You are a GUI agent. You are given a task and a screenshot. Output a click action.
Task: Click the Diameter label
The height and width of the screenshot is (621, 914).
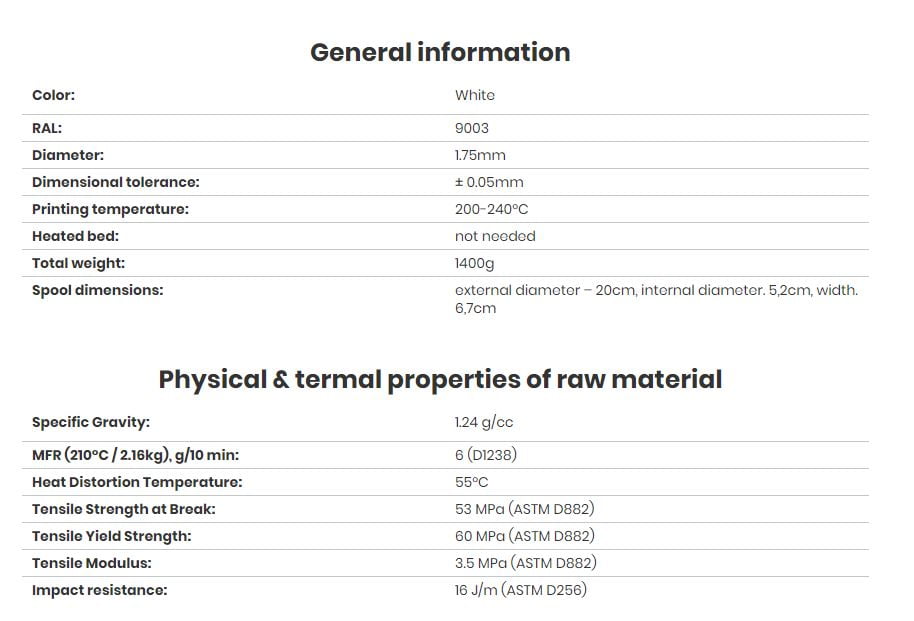68,155
